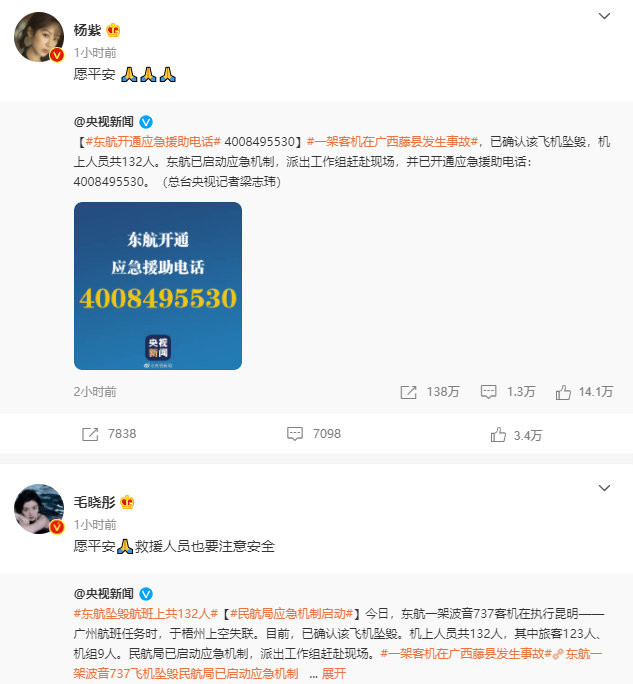The height and width of the screenshot is (684, 633).
Task: Expand the options chevron on 毛晓彤's post
Action: coord(604,488)
